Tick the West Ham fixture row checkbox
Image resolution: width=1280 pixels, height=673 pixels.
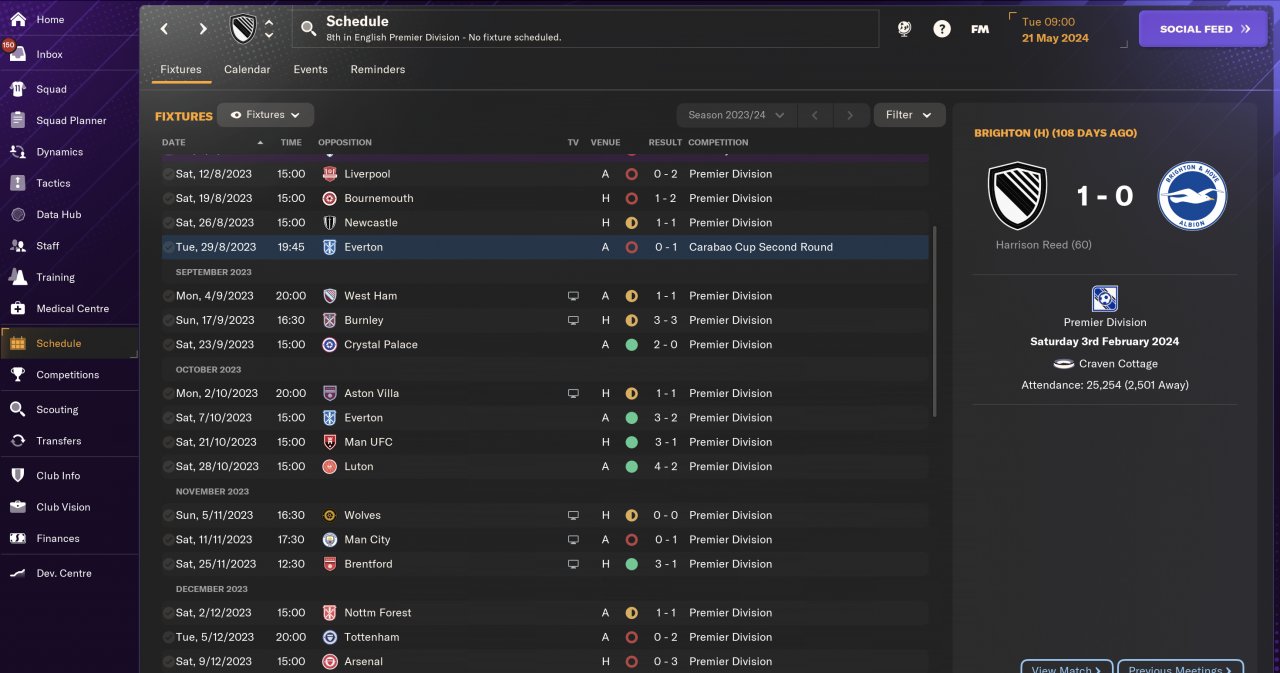pyautogui.click(x=168, y=296)
